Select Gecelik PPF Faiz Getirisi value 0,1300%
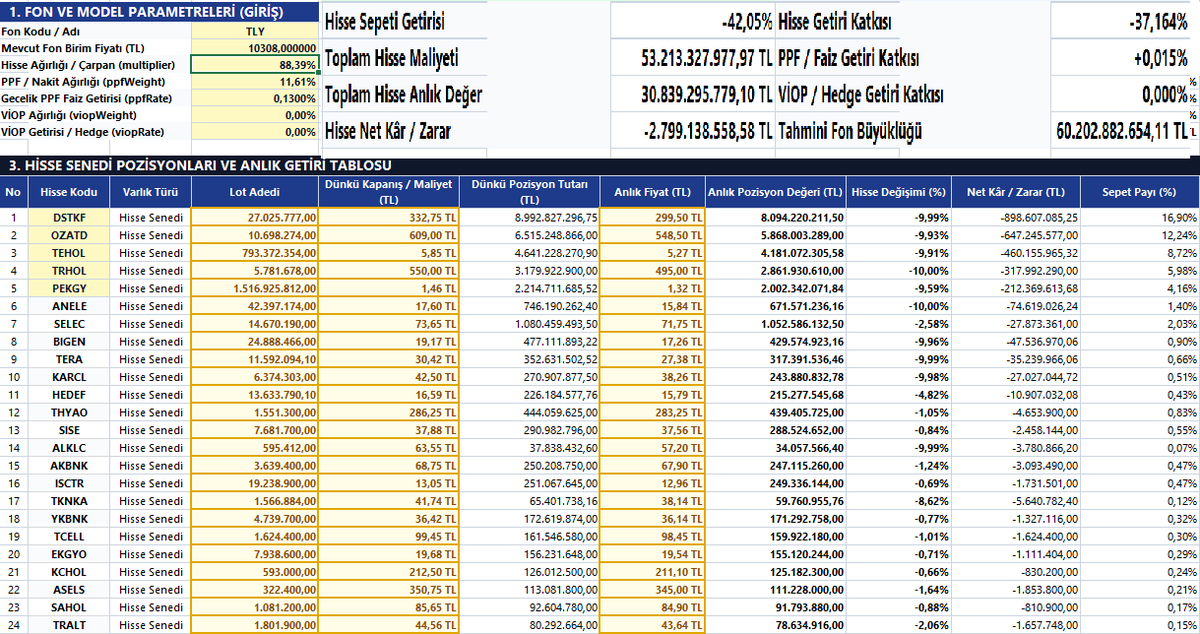This screenshot has height=634, width=1200. 254,98
